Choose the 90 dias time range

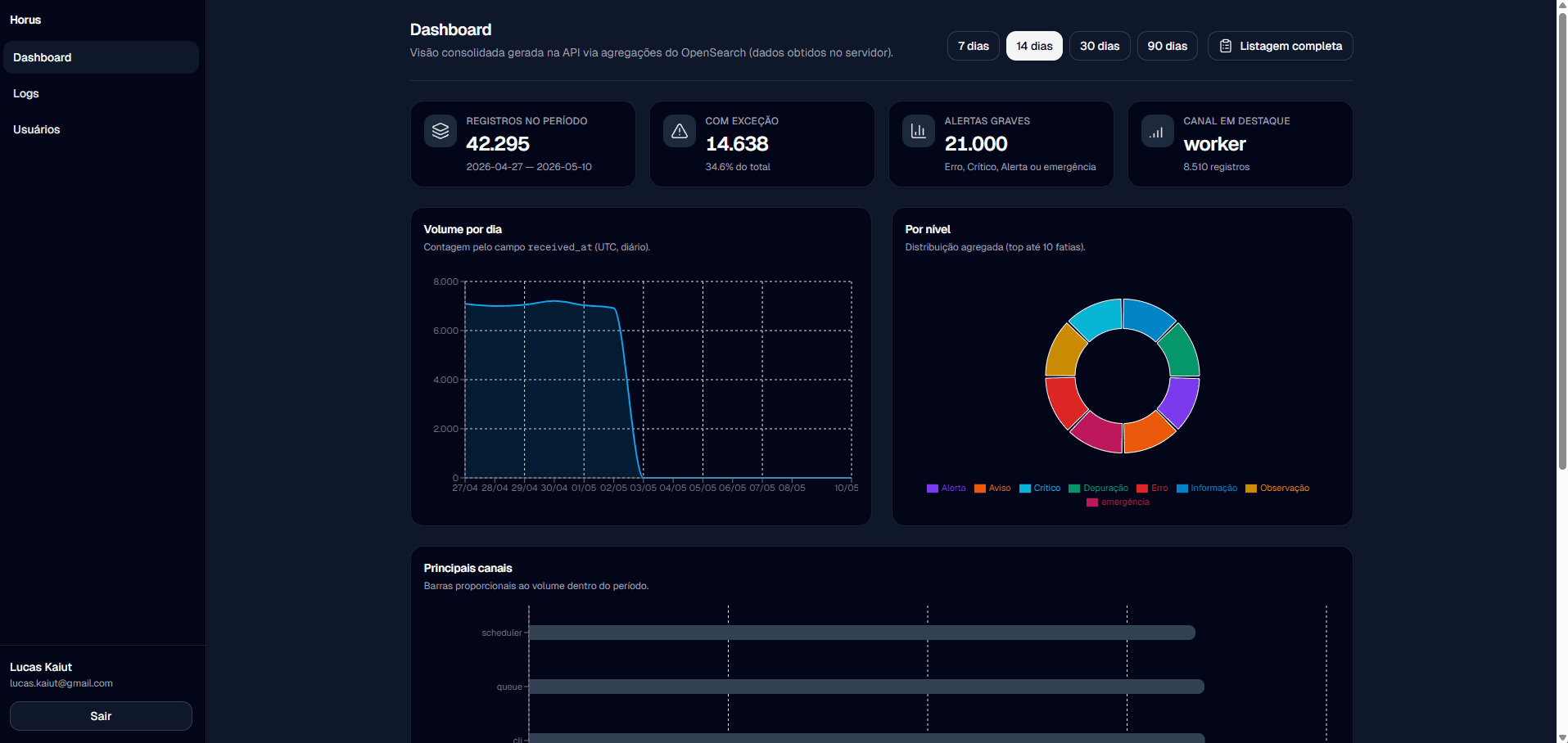point(1168,46)
